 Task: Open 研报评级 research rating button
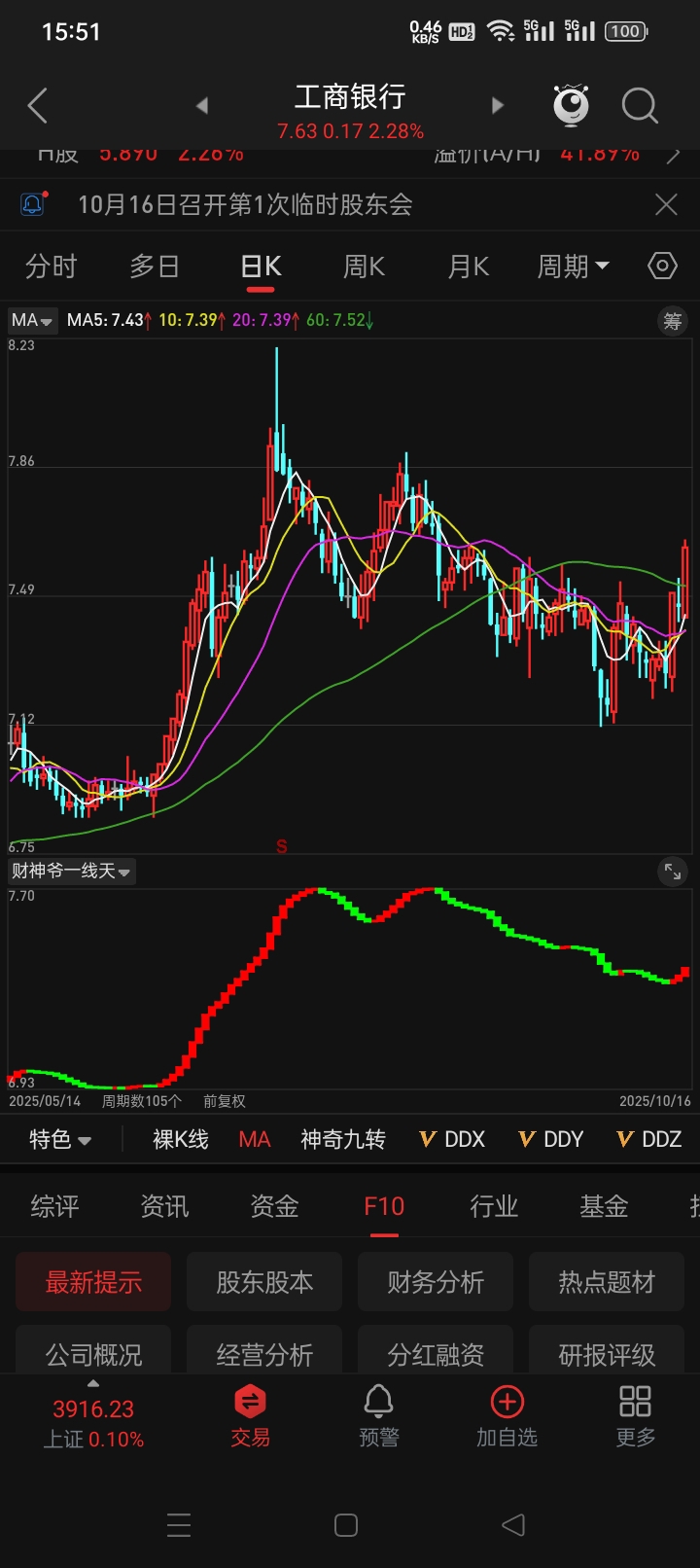point(607,1350)
